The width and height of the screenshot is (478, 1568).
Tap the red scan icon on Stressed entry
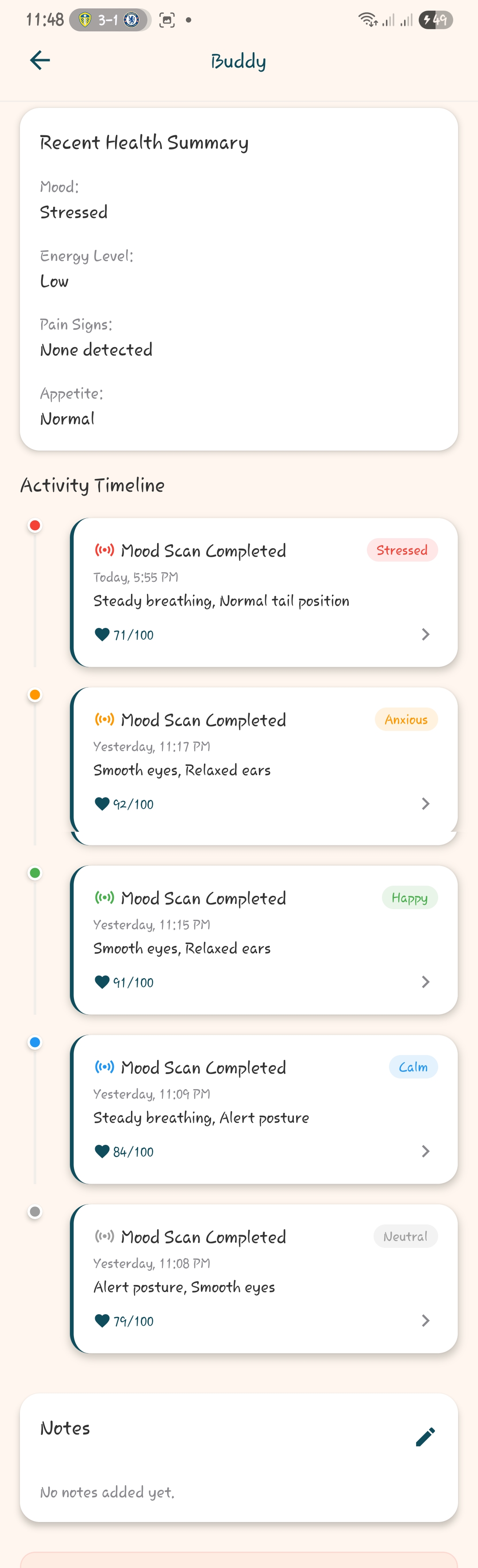pos(104,550)
